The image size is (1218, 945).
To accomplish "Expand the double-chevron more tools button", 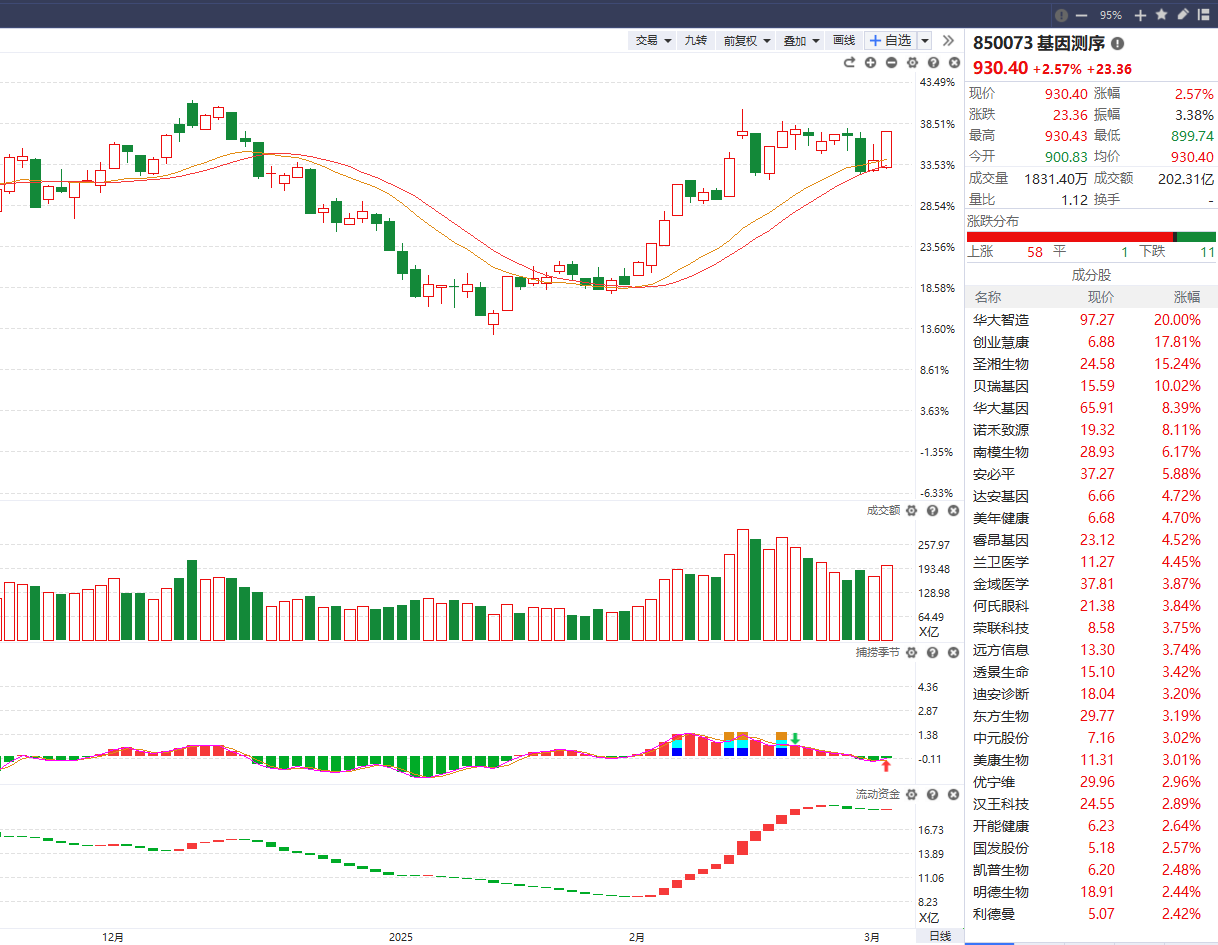I will pyautogui.click(x=948, y=40).
